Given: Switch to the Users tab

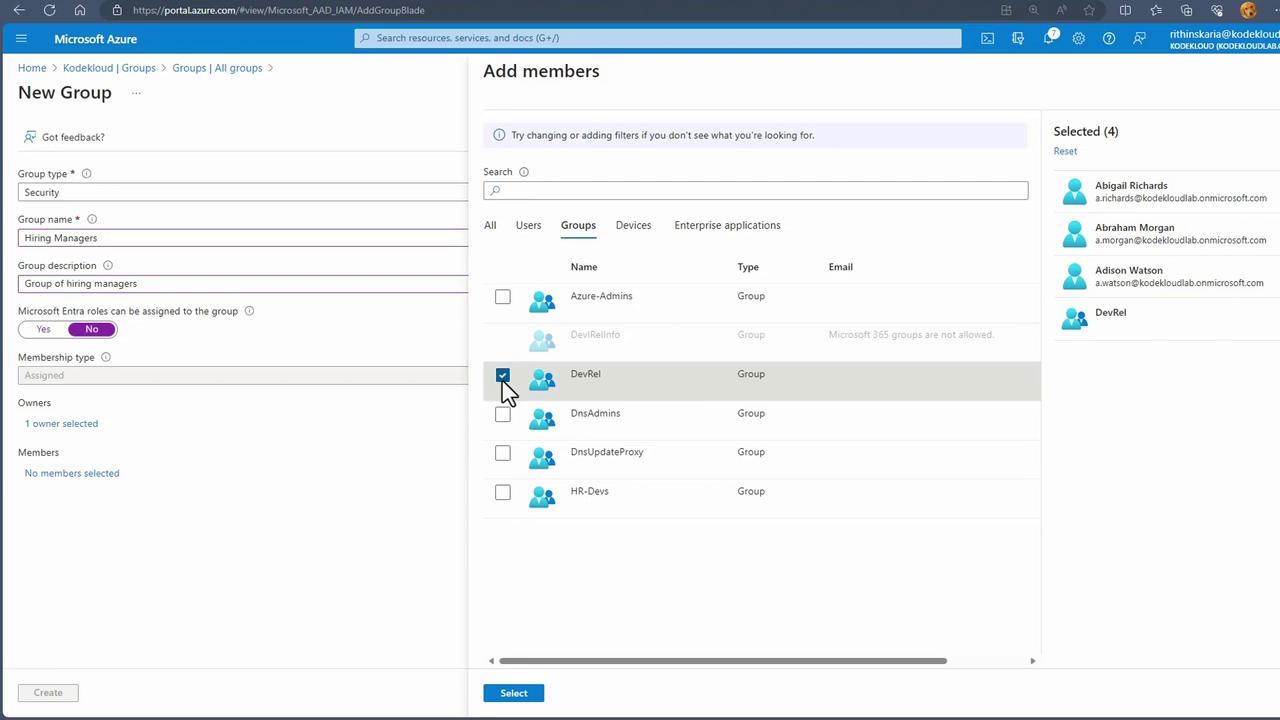Looking at the screenshot, I should click(x=528, y=225).
